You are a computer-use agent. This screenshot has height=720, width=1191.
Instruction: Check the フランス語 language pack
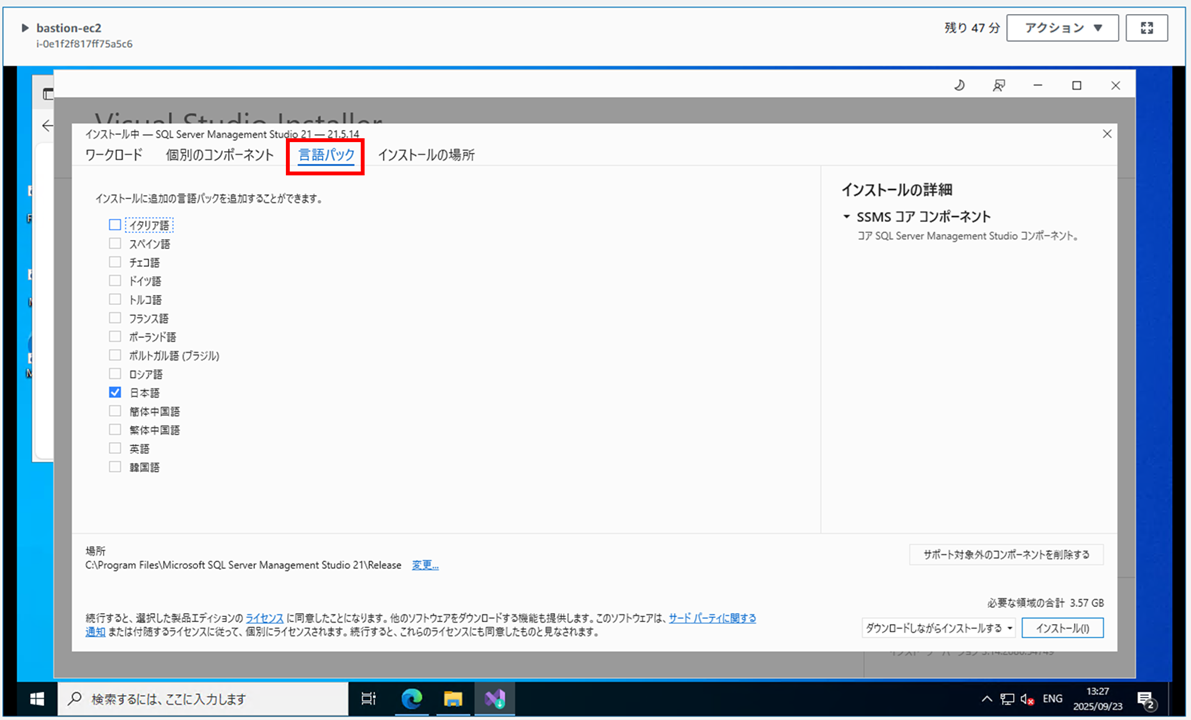tap(115, 318)
